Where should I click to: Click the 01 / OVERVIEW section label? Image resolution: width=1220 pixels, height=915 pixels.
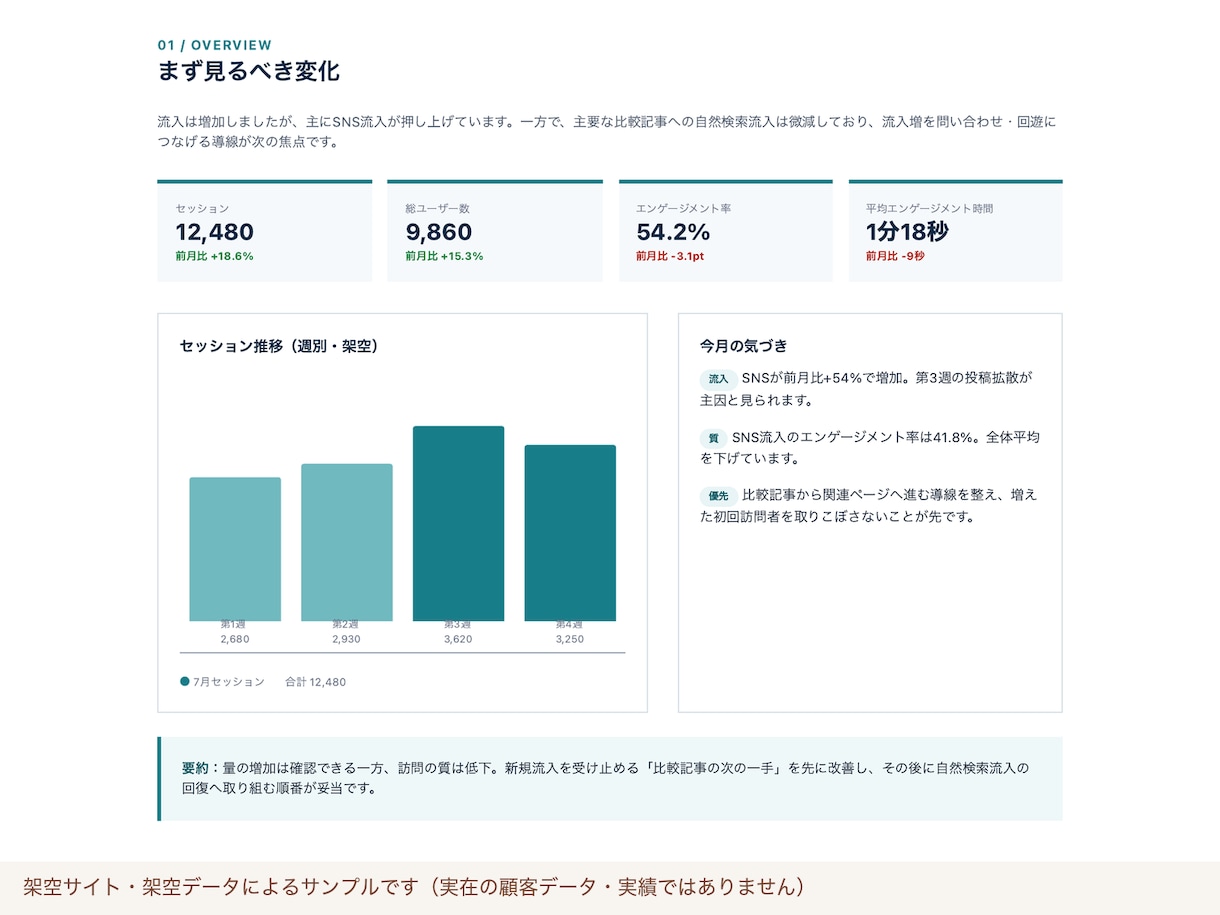215,45
